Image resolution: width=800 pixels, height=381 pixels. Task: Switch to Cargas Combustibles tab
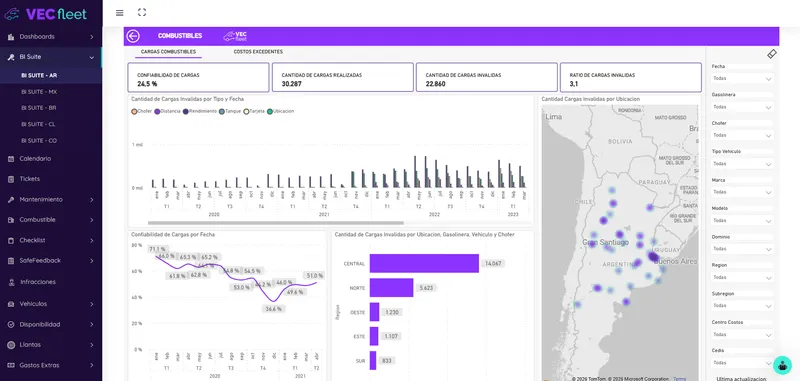tap(168, 52)
